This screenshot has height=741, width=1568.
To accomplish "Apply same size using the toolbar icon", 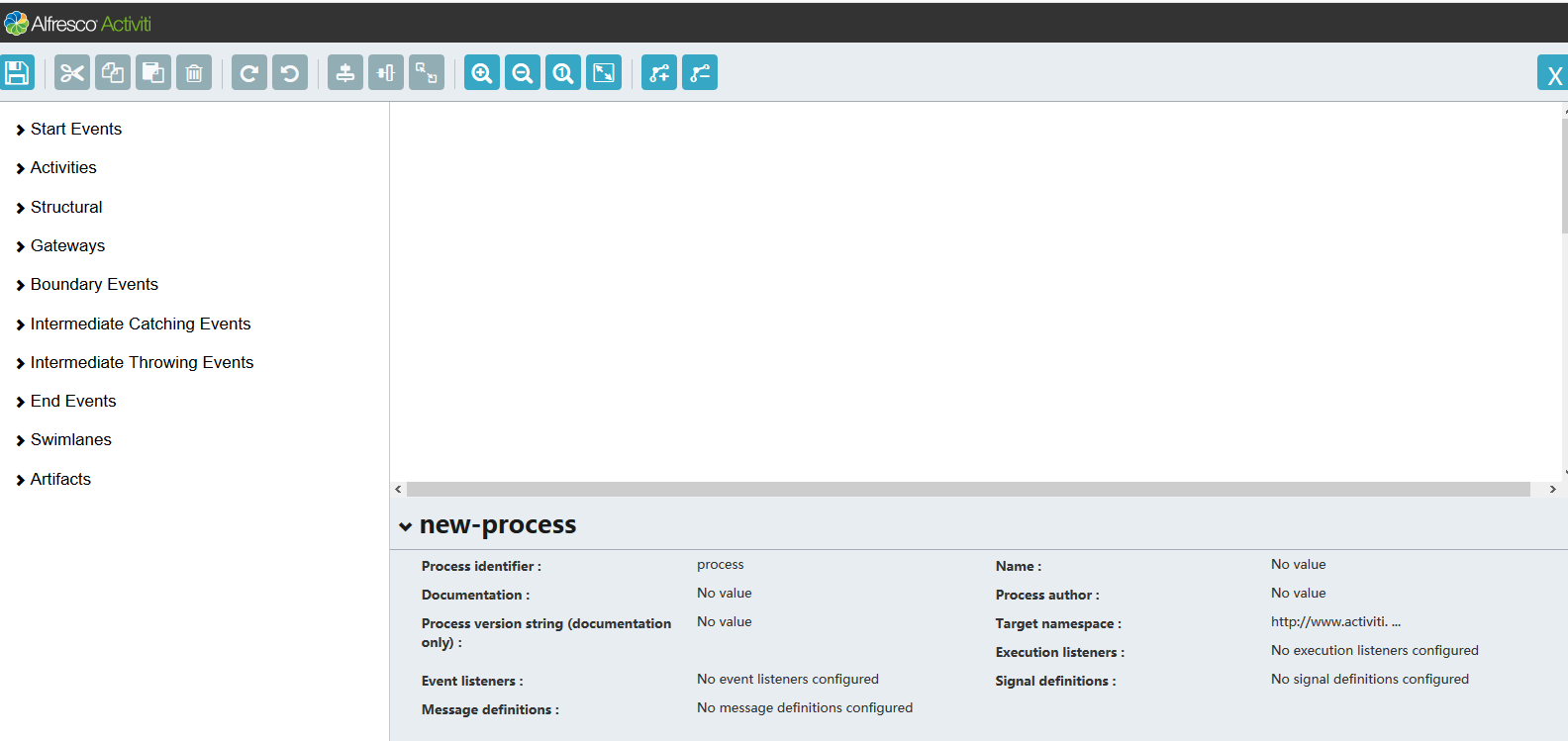I will [427, 72].
